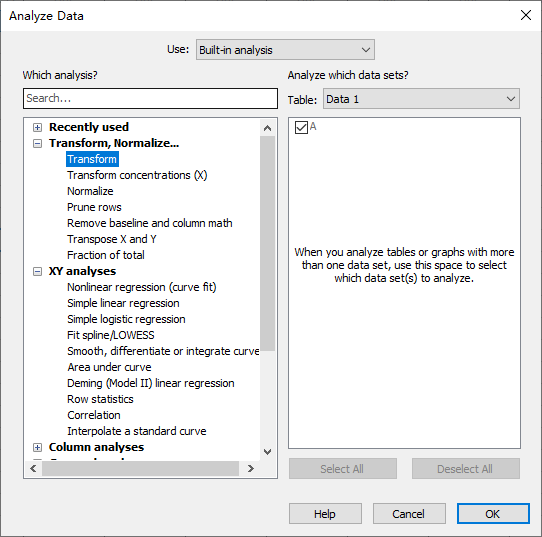Open the Use built-in analysis dropdown

click(285, 50)
